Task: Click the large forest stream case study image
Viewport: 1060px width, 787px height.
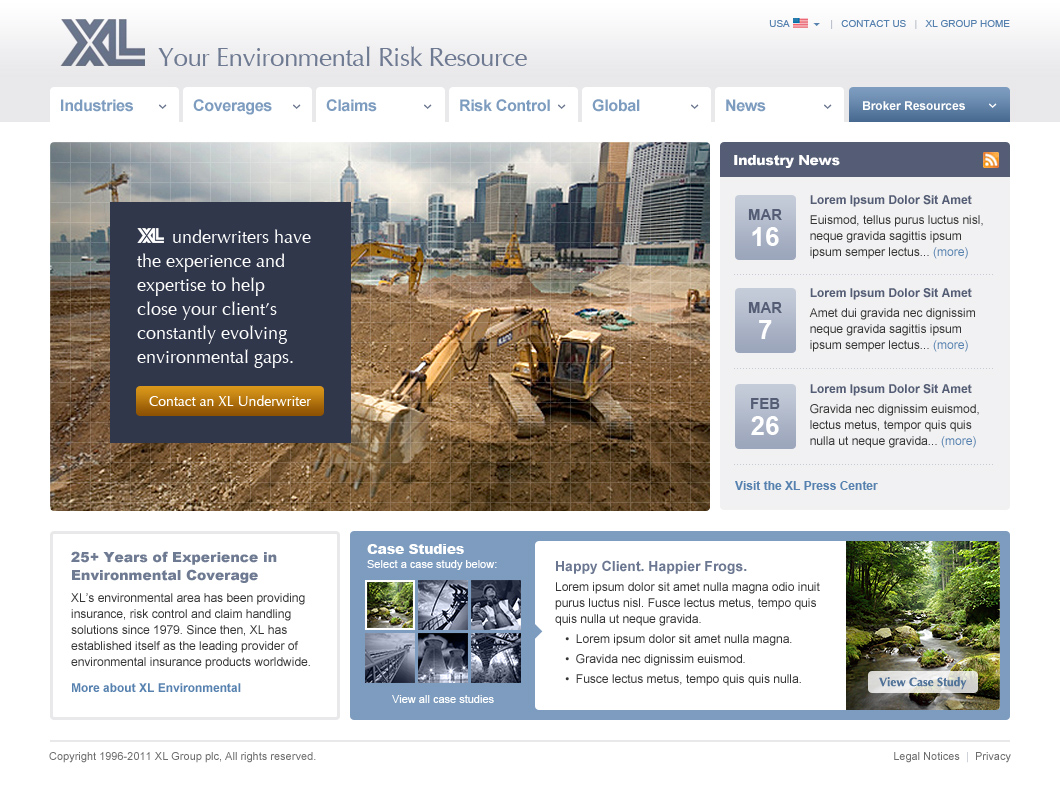Action: tap(923, 625)
